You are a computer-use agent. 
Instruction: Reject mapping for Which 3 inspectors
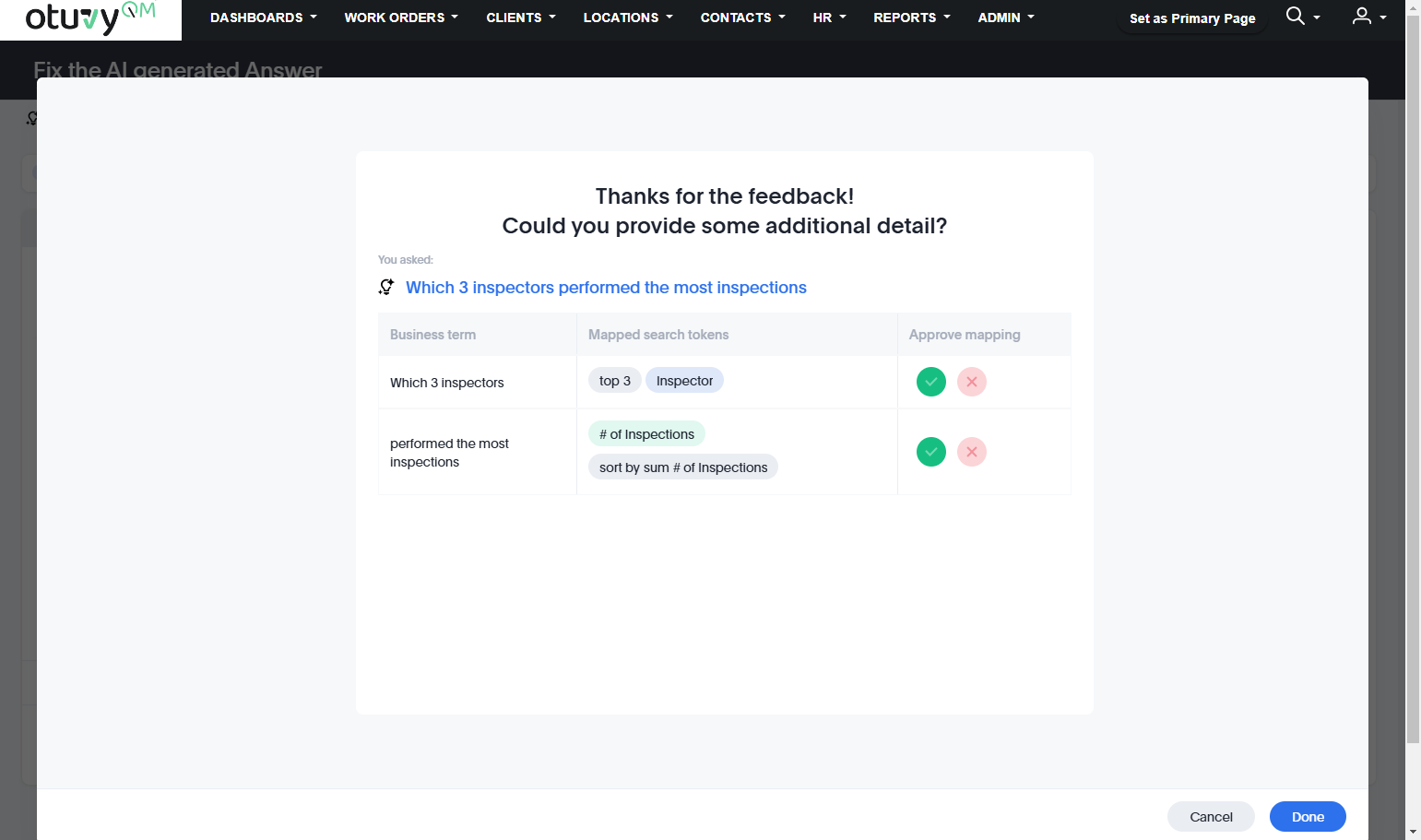972,382
